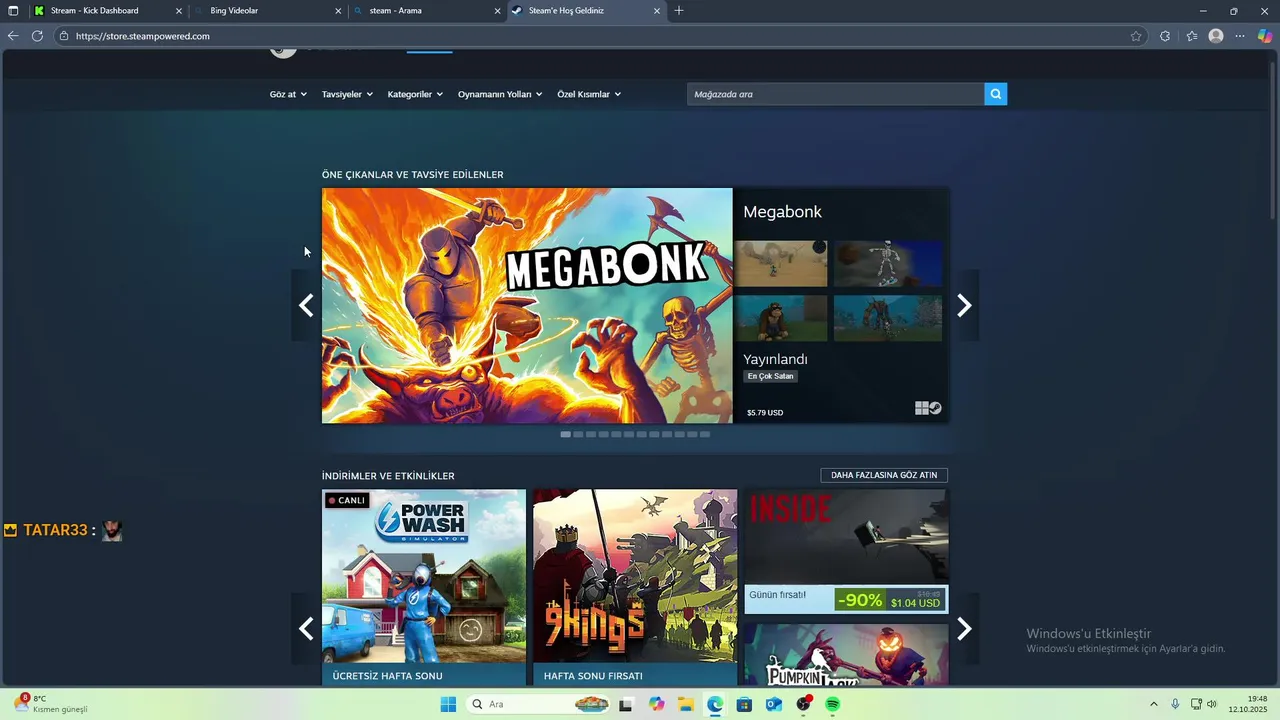Open the browser extensions icon
This screenshot has width=1280, height=720.
tap(1165, 36)
